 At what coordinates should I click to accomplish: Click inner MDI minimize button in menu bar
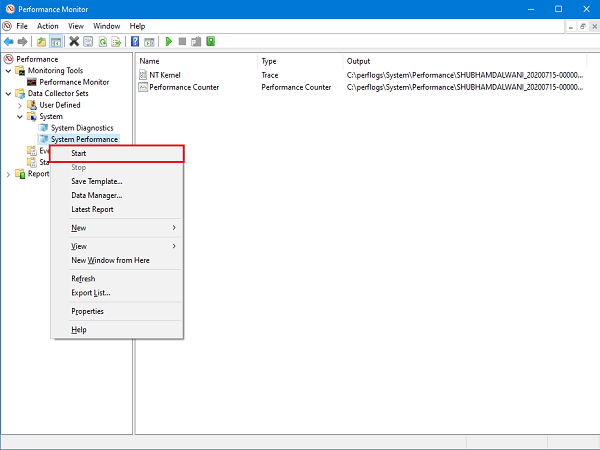[571, 26]
